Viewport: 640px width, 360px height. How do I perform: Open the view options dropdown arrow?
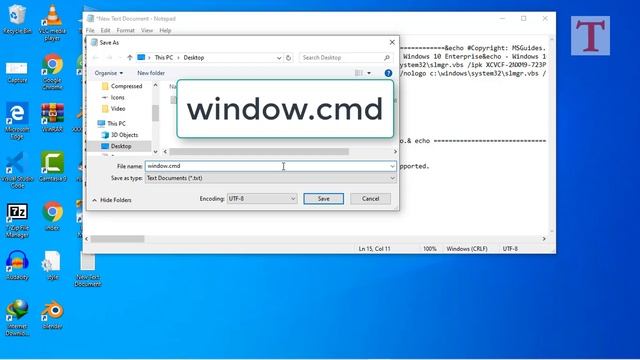click(x=369, y=73)
